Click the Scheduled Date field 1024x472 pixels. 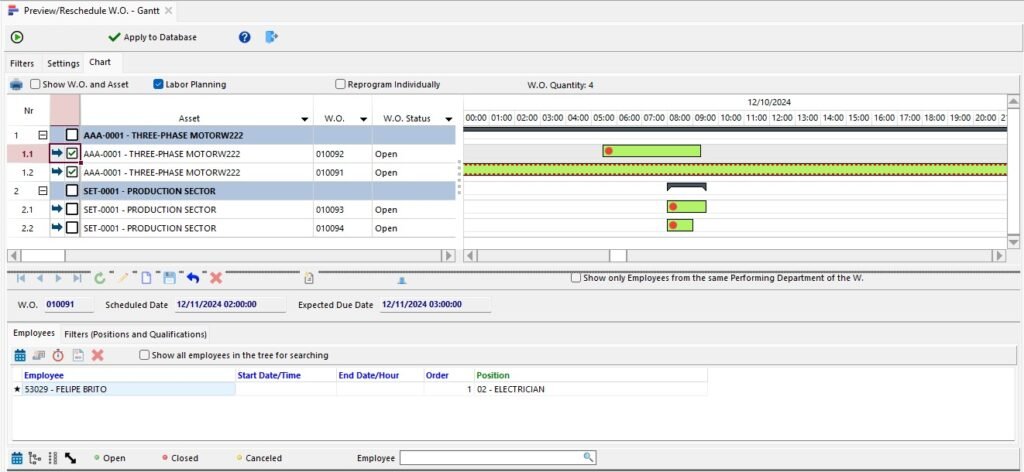(230, 305)
